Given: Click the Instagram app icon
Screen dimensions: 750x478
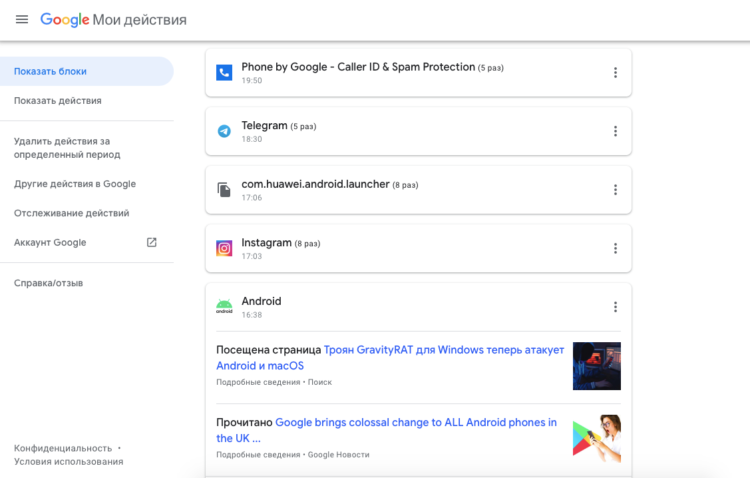Looking at the screenshot, I should tap(224, 248).
